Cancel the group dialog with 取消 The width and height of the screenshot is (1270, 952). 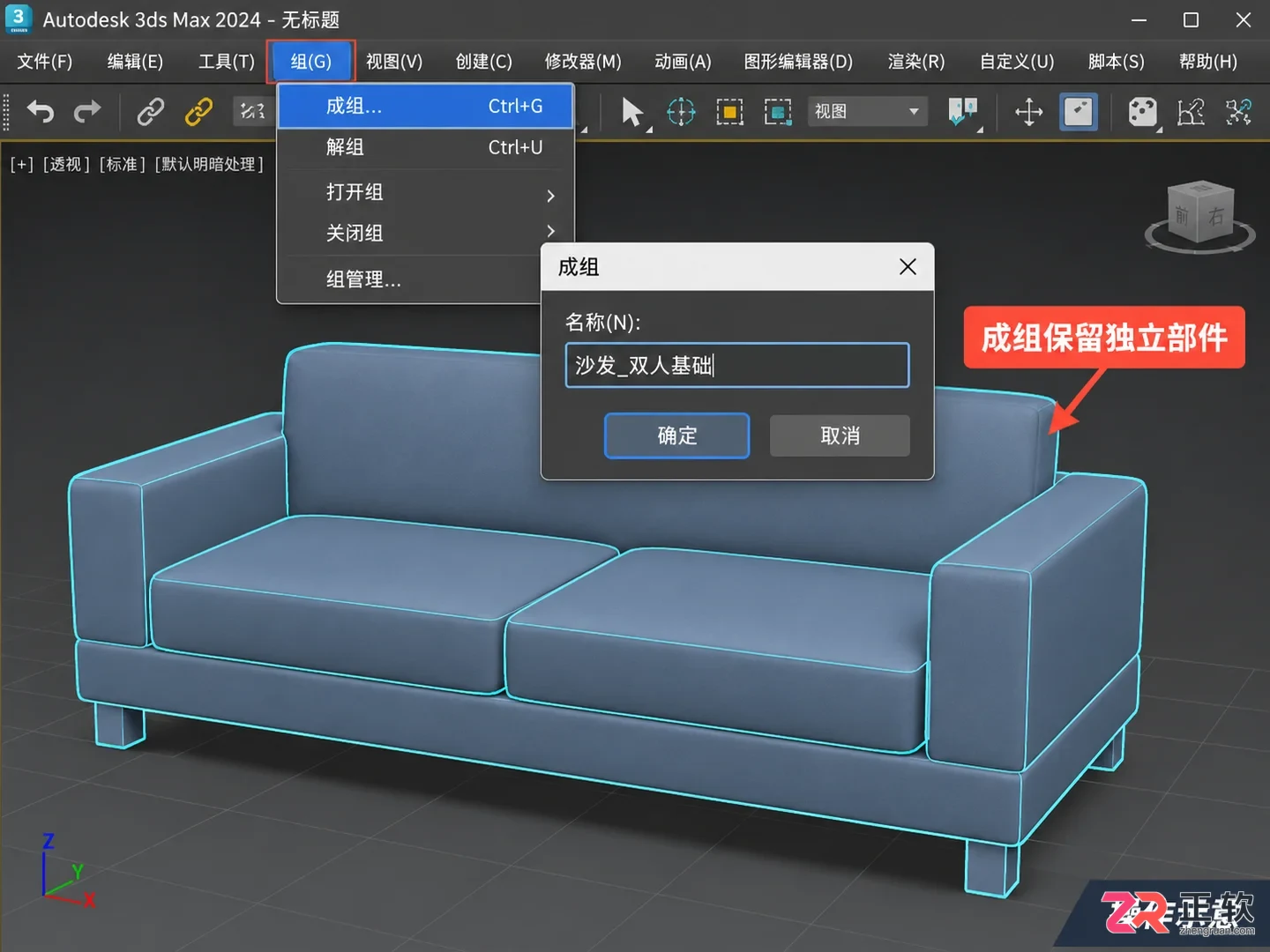840,435
